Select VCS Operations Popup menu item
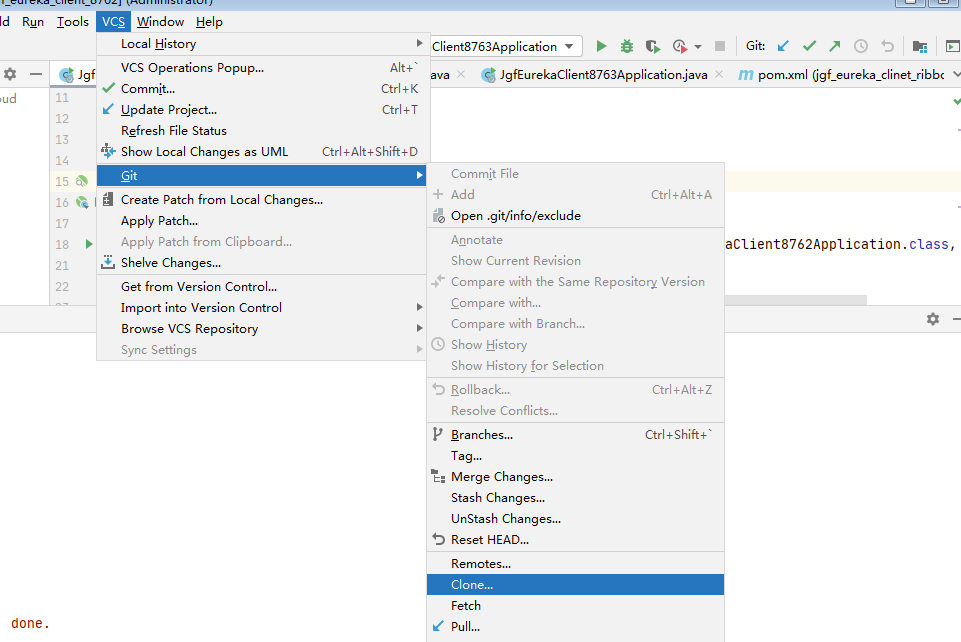 click(263, 67)
